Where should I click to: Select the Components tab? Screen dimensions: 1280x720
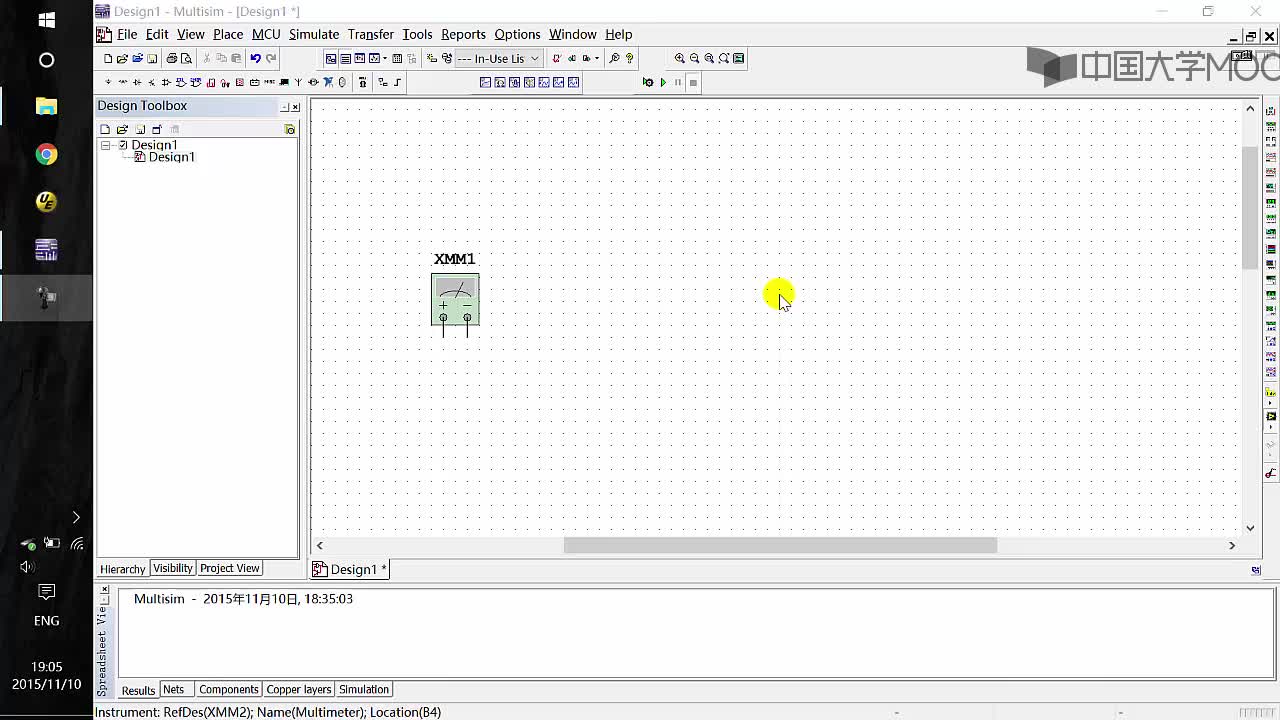point(228,689)
